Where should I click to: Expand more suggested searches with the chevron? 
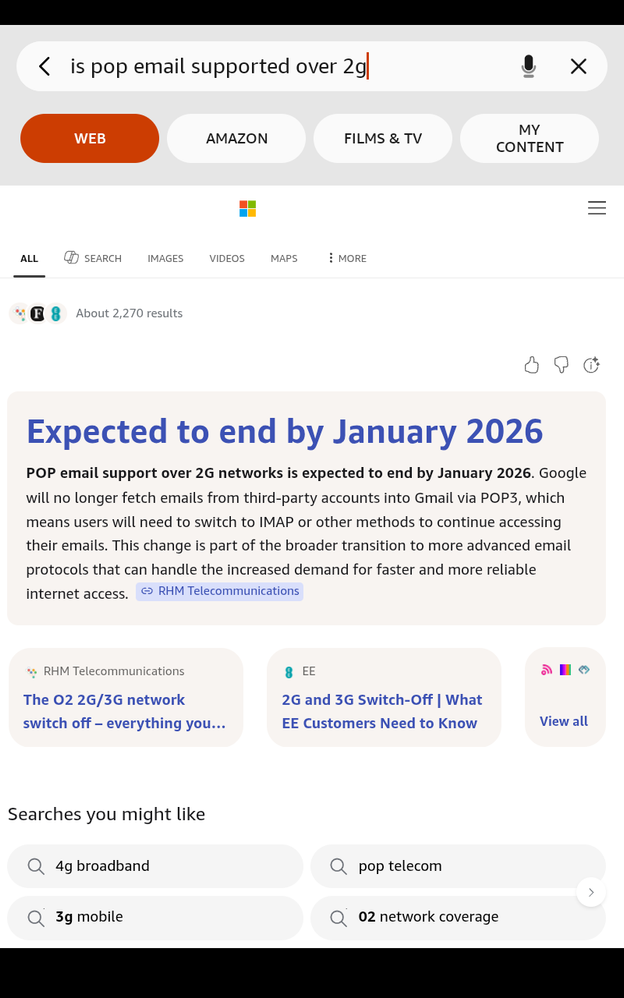coord(591,891)
